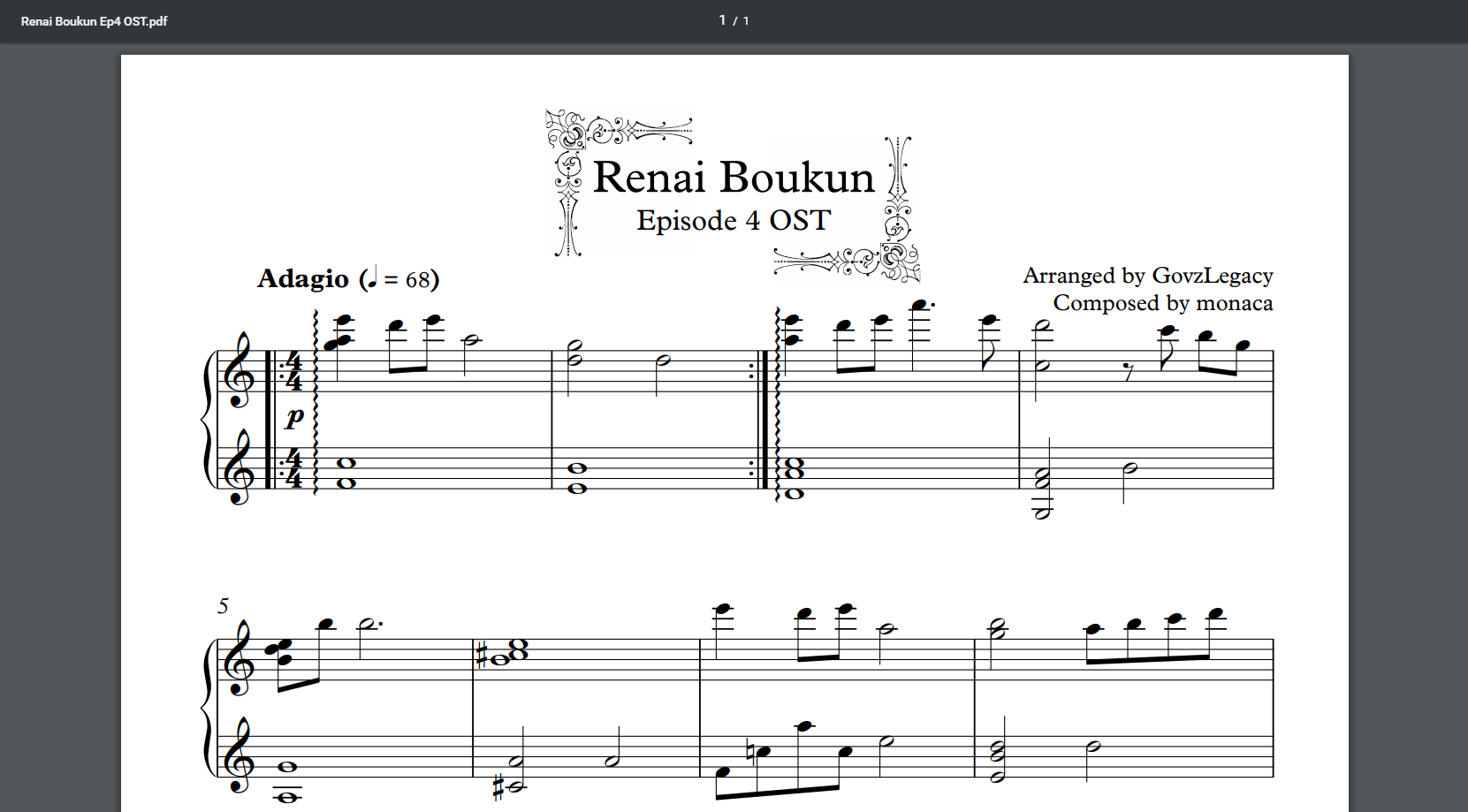The image size is (1468, 812).
Task: Click the piano dynamic 'p' marking
Action: (294, 417)
